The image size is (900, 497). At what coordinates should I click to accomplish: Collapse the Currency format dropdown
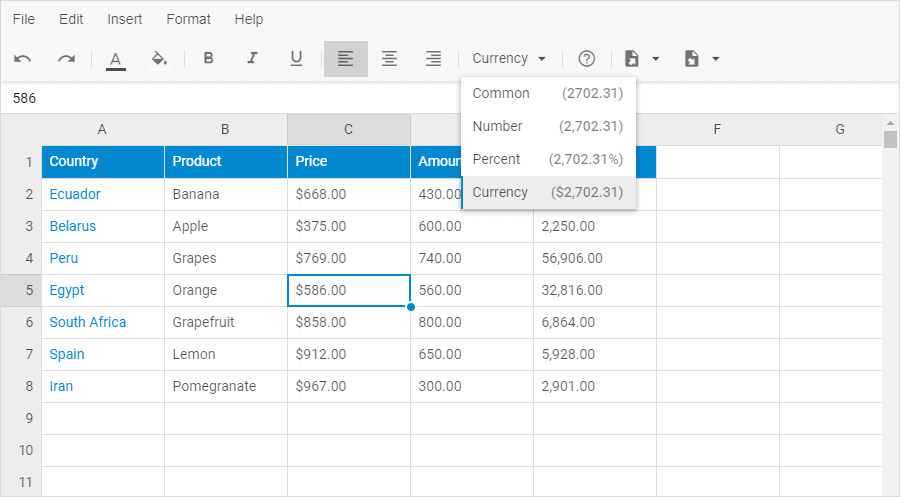[x=509, y=59]
